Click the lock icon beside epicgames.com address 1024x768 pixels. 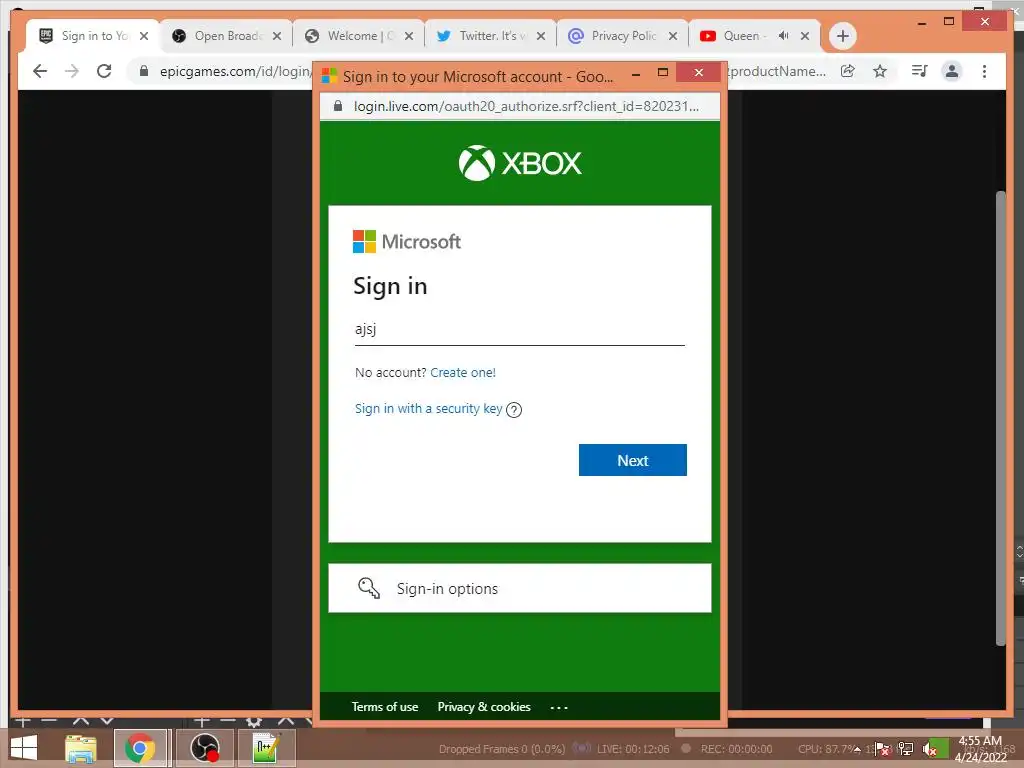(x=144, y=71)
